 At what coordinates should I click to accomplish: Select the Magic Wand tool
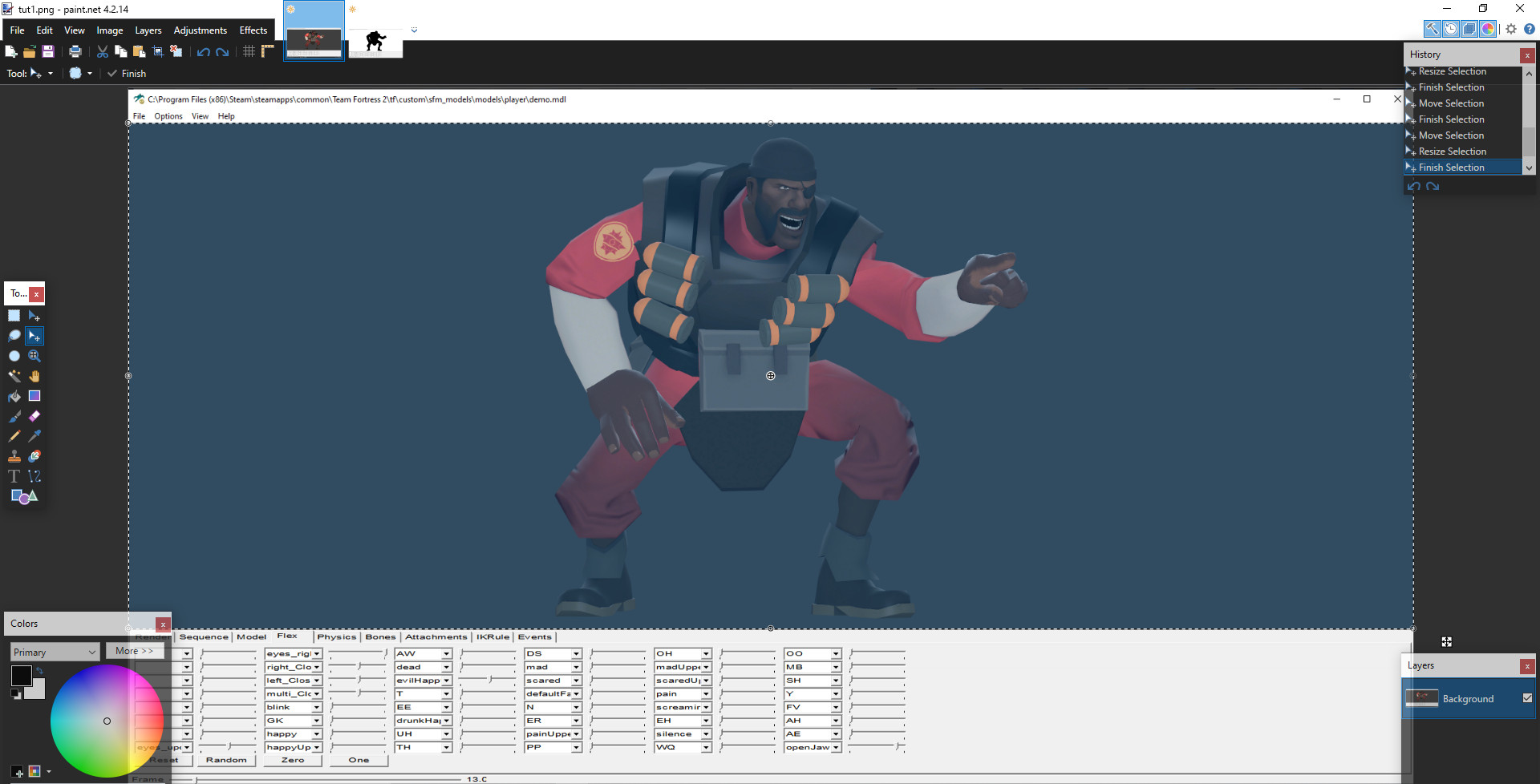tap(14, 376)
